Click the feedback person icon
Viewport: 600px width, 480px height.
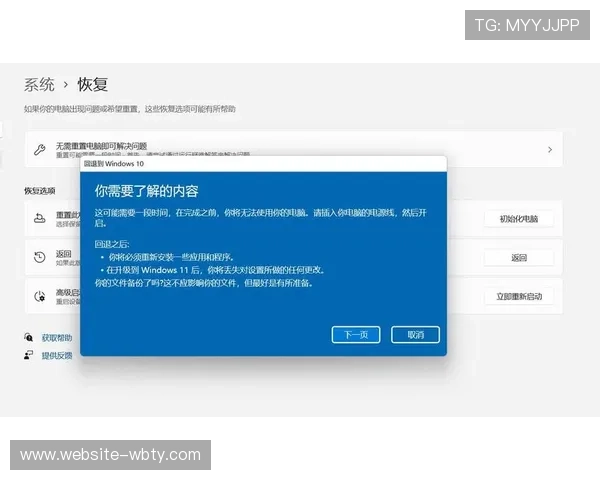pyautogui.click(x=28, y=355)
